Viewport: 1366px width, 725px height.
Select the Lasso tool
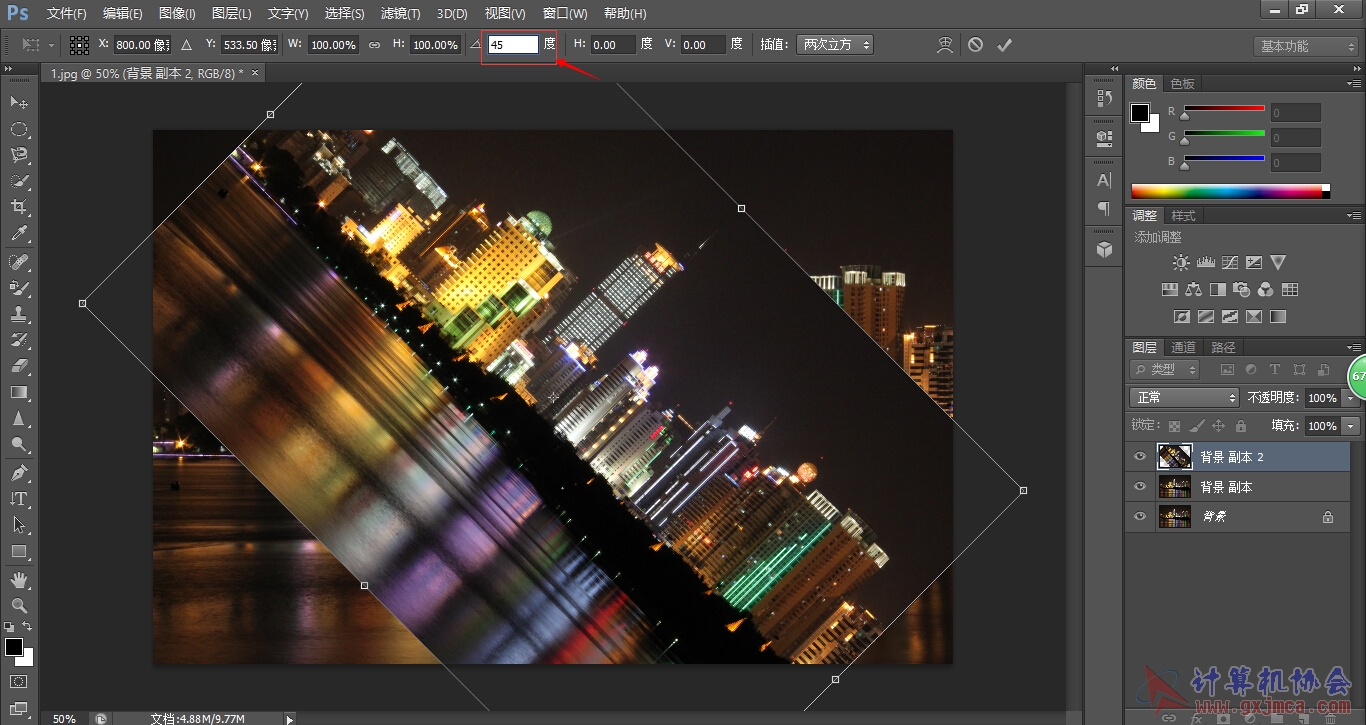coord(19,155)
